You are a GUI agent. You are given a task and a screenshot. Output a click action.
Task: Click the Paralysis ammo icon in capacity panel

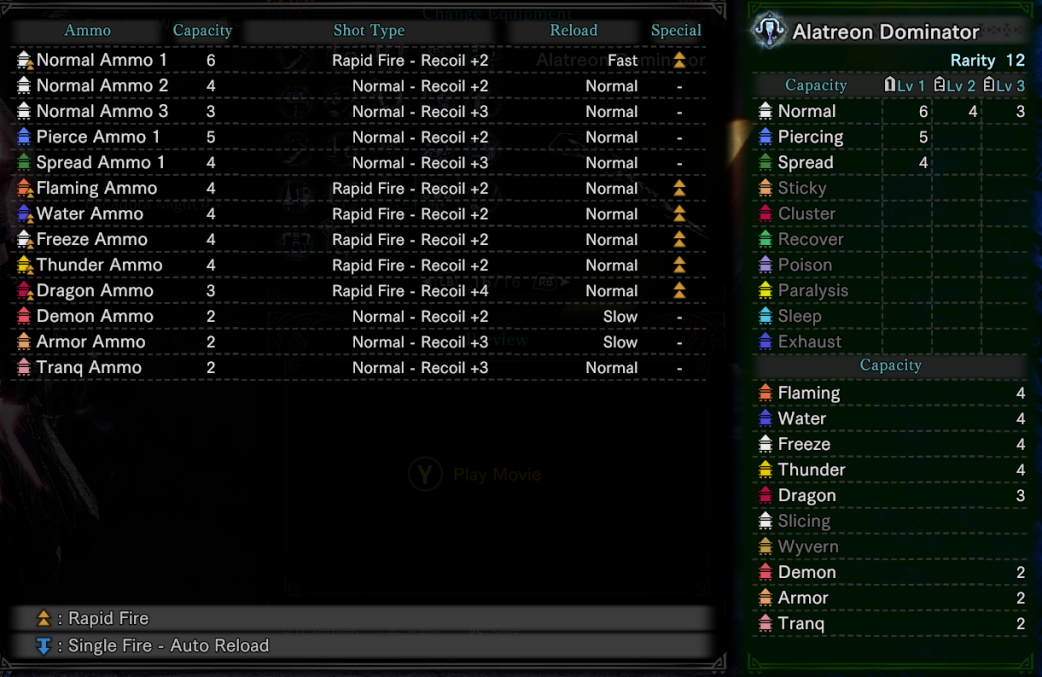pyautogui.click(x=766, y=290)
